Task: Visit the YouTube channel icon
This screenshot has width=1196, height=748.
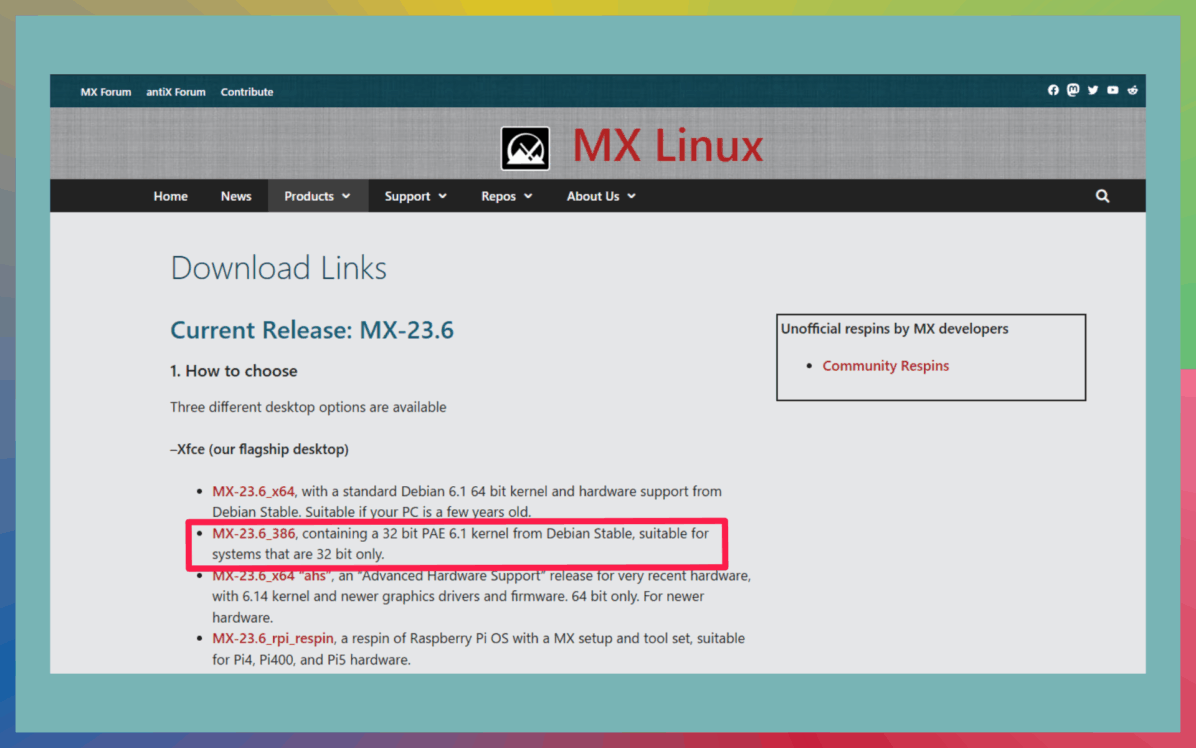Action: 1112,90
